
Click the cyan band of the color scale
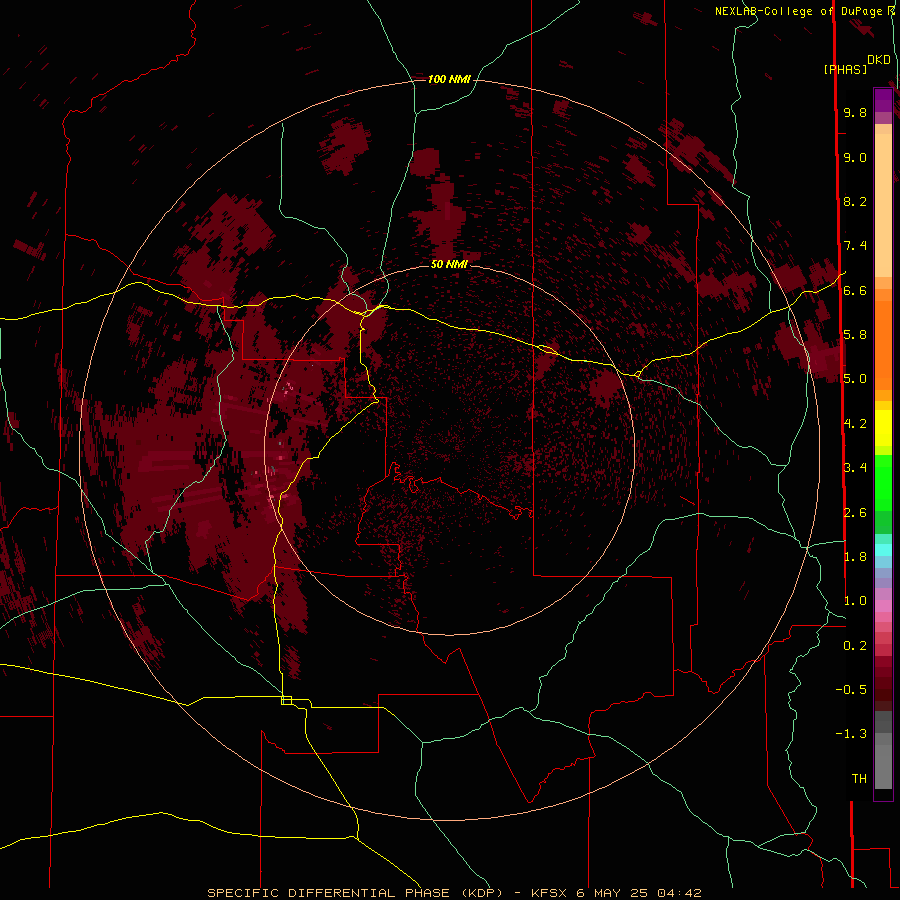(x=883, y=550)
